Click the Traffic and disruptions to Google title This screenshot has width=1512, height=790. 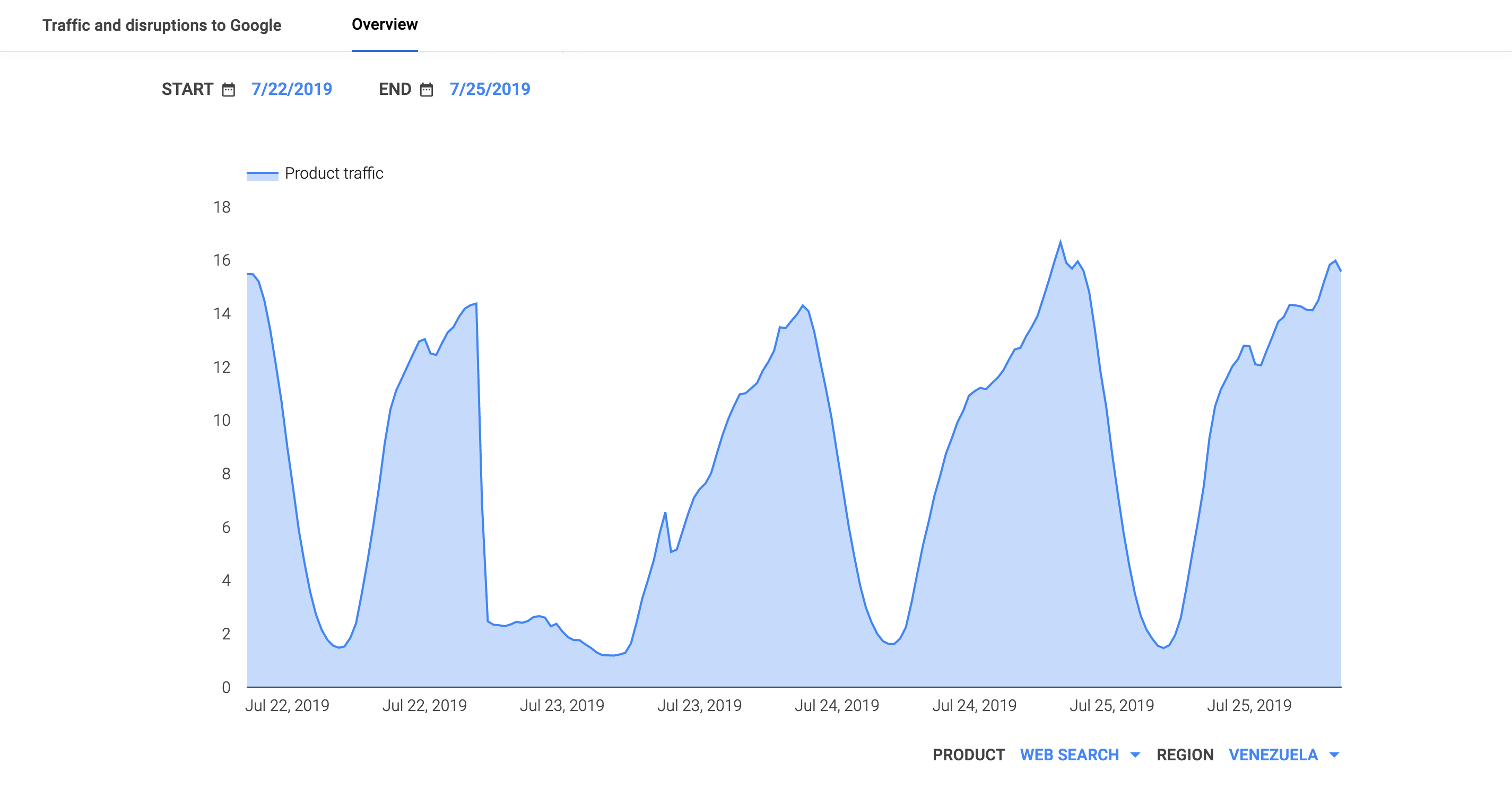[161, 25]
